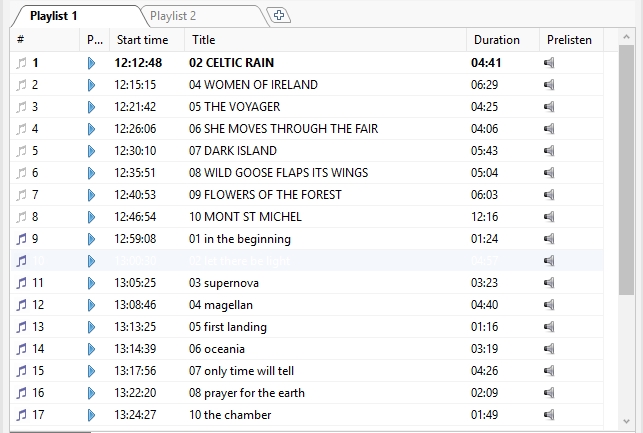Sort by the Title column header

[x=324, y=40]
